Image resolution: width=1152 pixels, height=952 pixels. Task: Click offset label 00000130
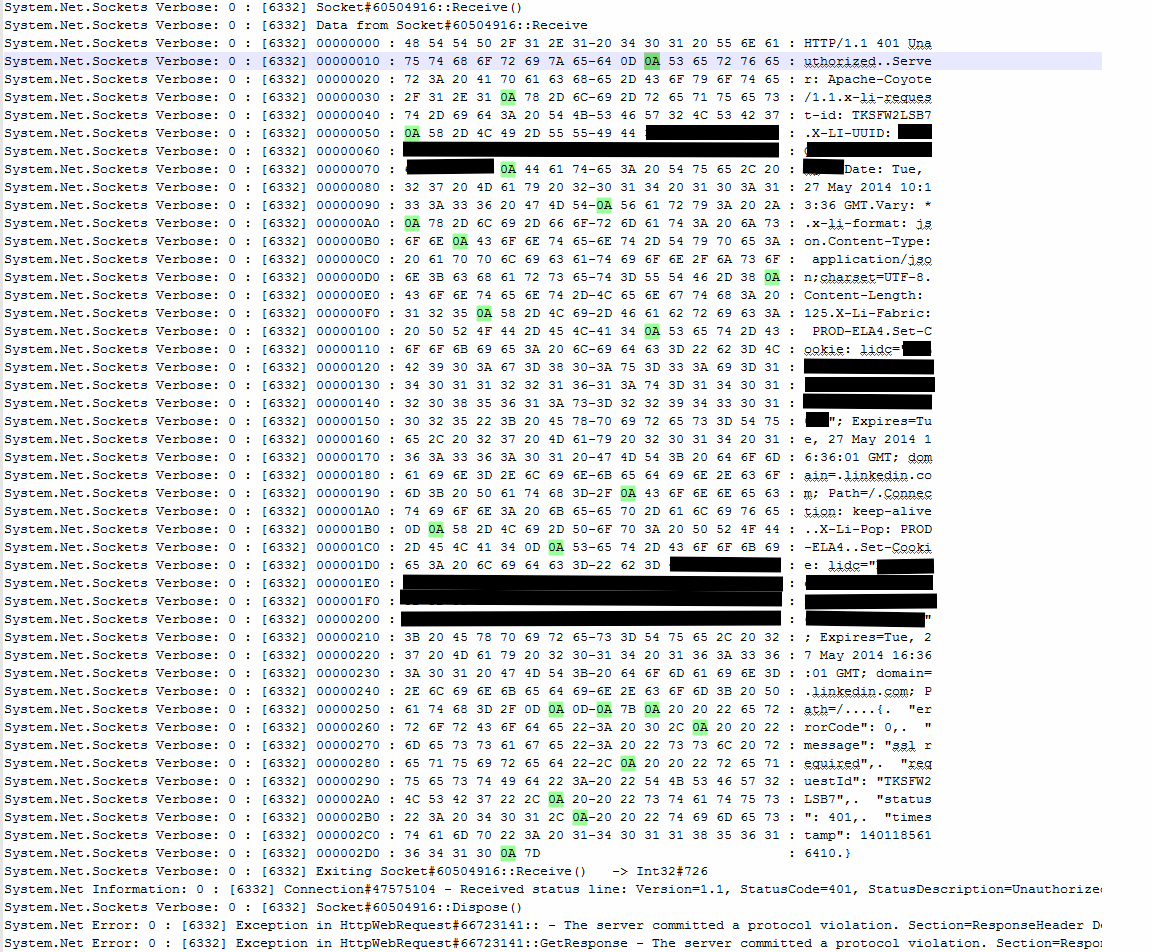348,385
